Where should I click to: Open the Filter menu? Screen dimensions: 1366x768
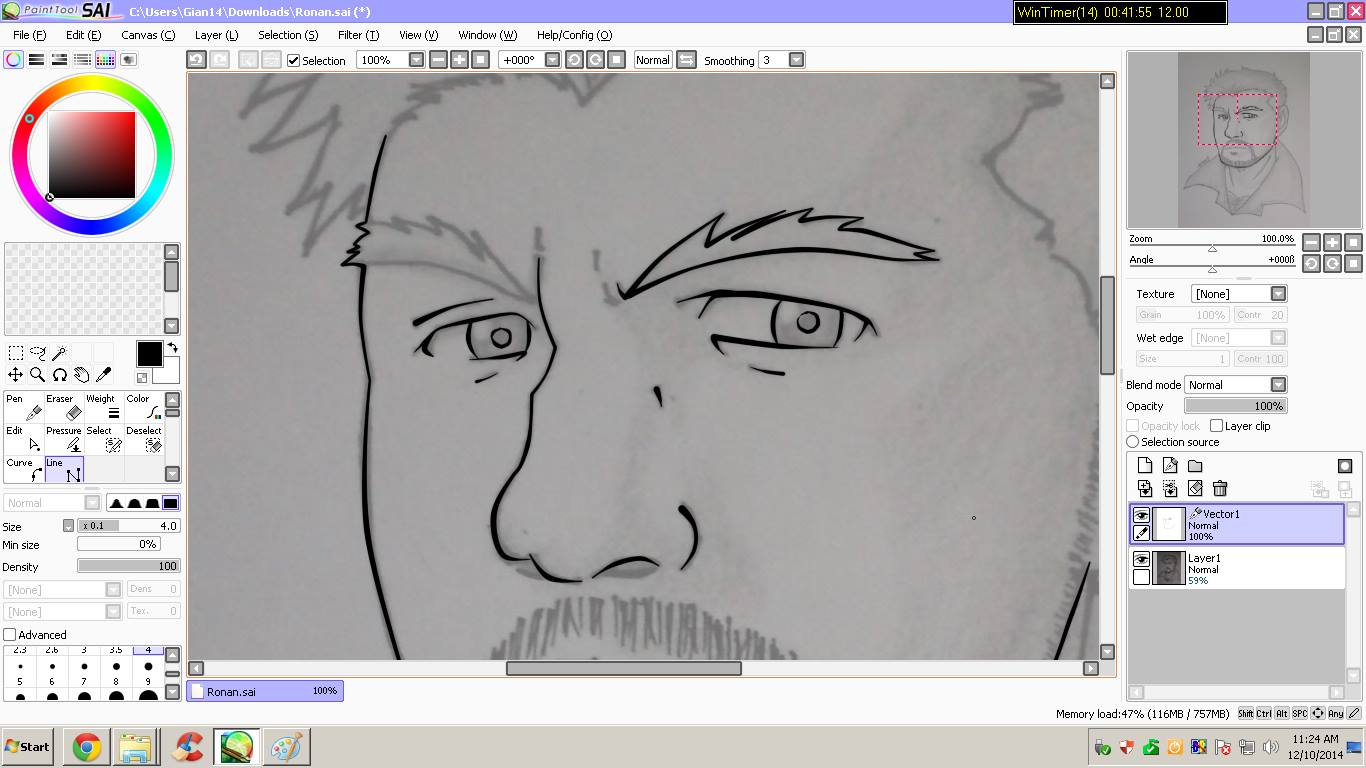tap(358, 35)
